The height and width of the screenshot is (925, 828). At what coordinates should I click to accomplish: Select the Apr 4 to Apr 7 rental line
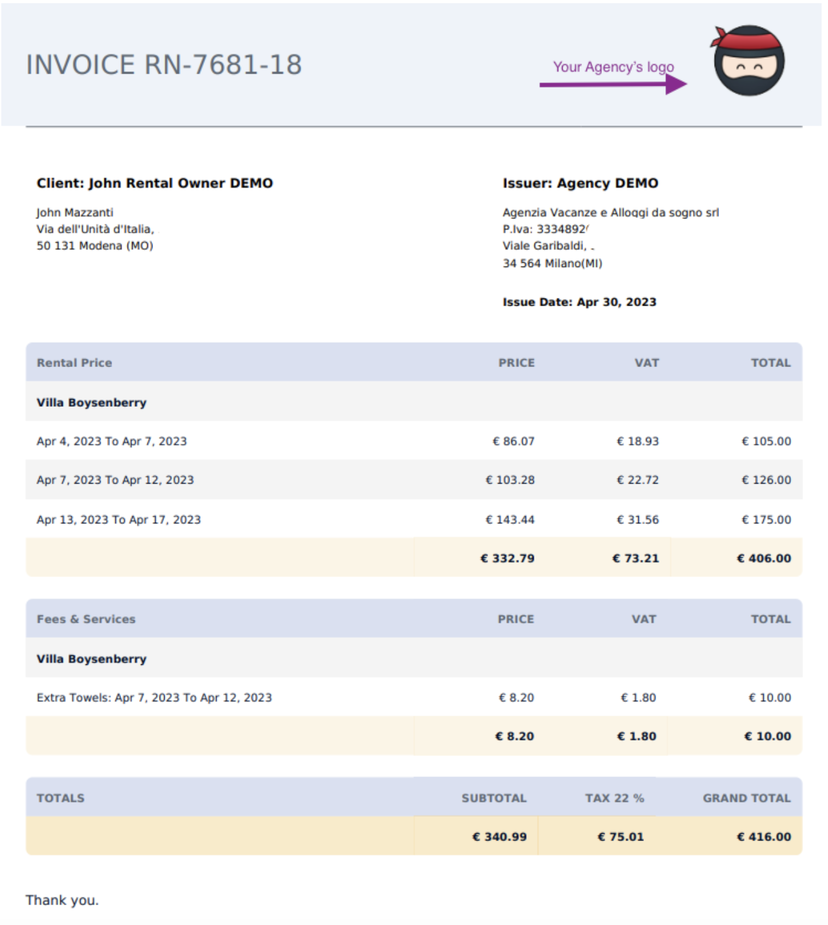click(x=117, y=441)
